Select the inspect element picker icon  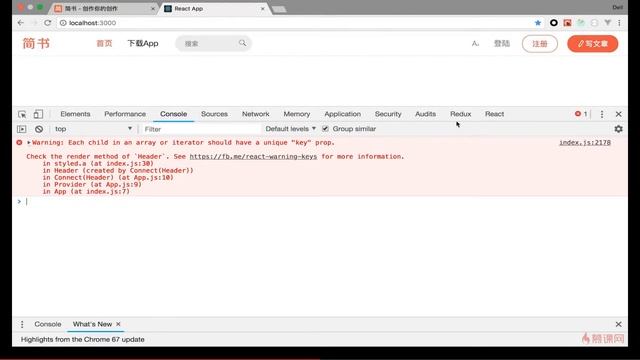(22, 114)
